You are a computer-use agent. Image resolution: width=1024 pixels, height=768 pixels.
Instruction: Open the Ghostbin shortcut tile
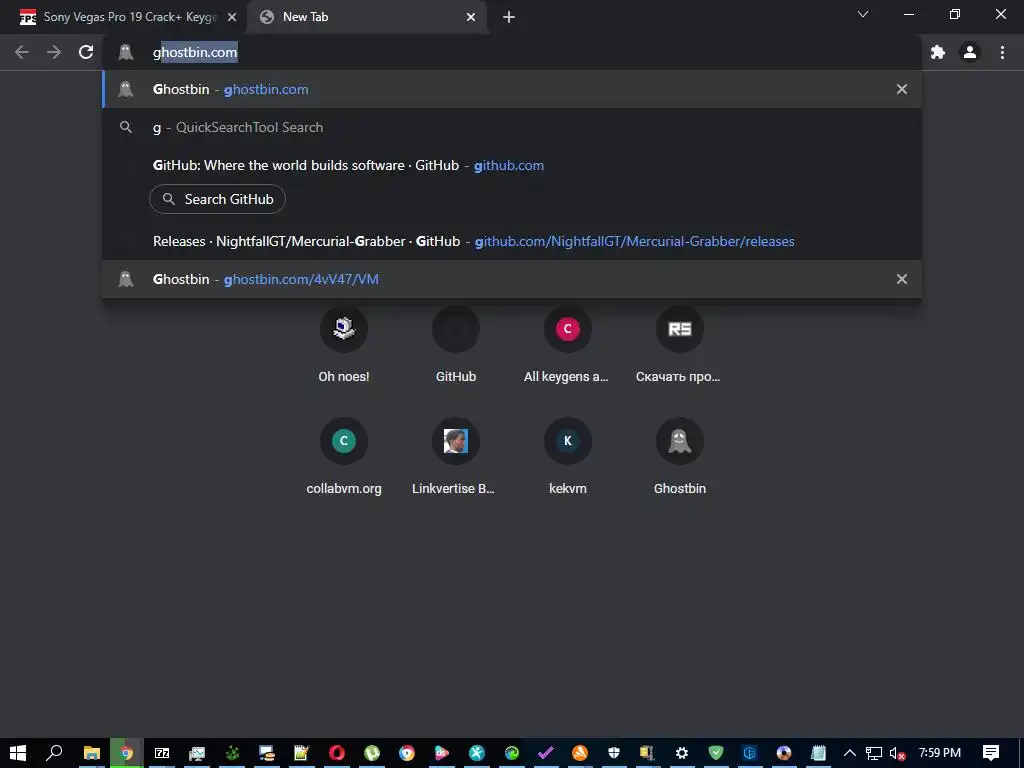(679, 455)
